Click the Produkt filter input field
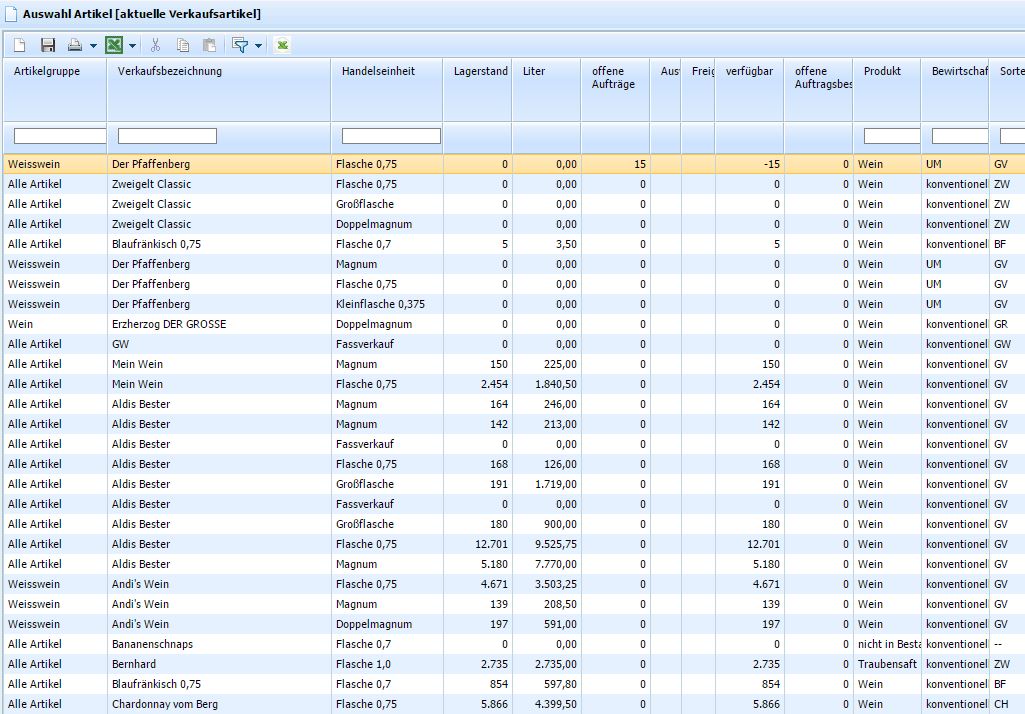This screenshot has width=1025, height=714. tap(892, 136)
